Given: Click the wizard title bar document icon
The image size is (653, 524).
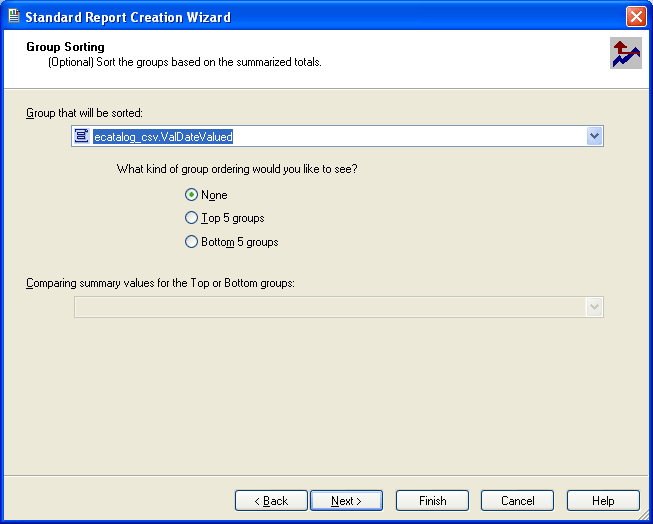Looking at the screenshot, I should coord(13,16).
